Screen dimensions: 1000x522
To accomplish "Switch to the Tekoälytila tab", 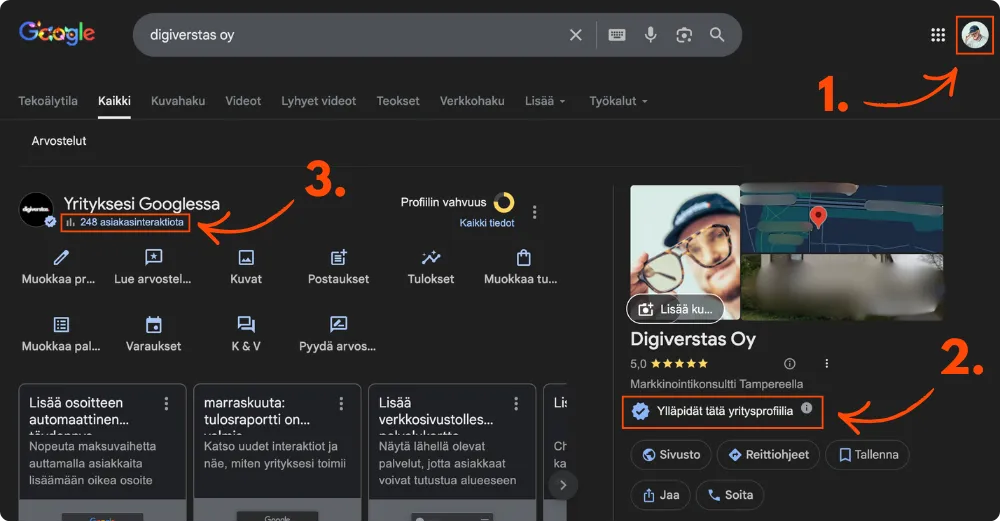I will (x=48, y=101).
